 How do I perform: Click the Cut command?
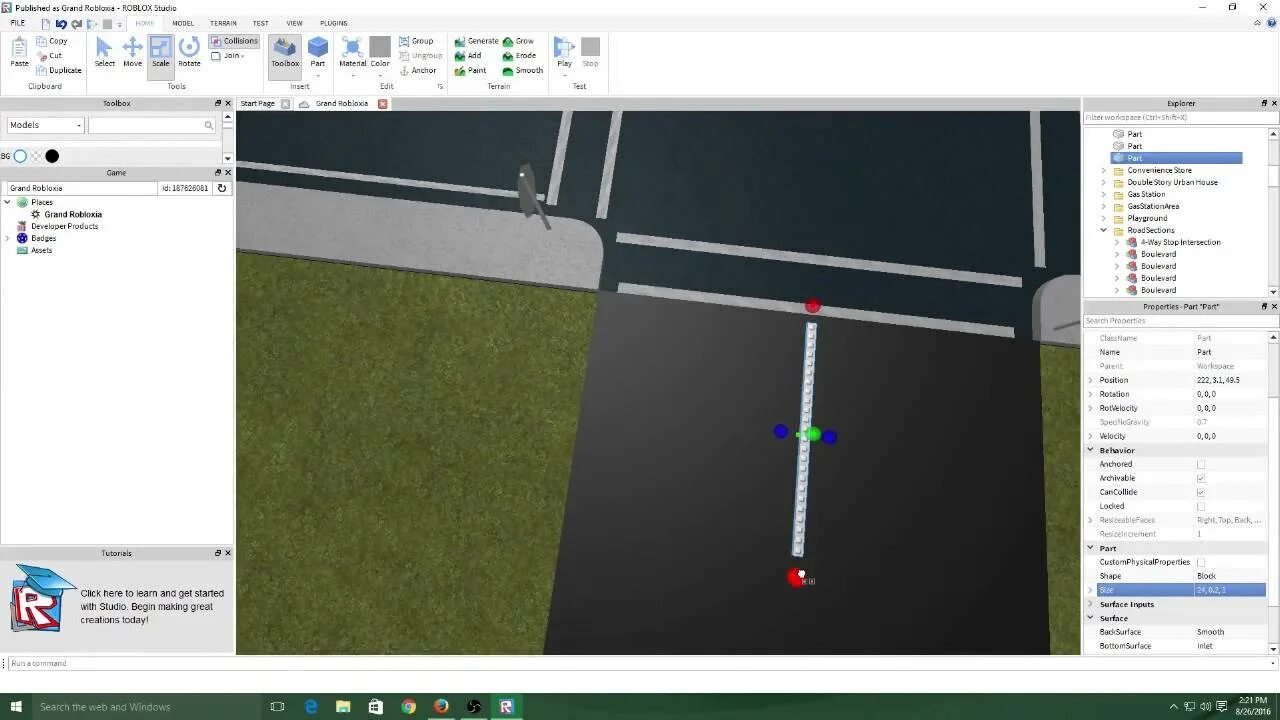coord(49,56)
